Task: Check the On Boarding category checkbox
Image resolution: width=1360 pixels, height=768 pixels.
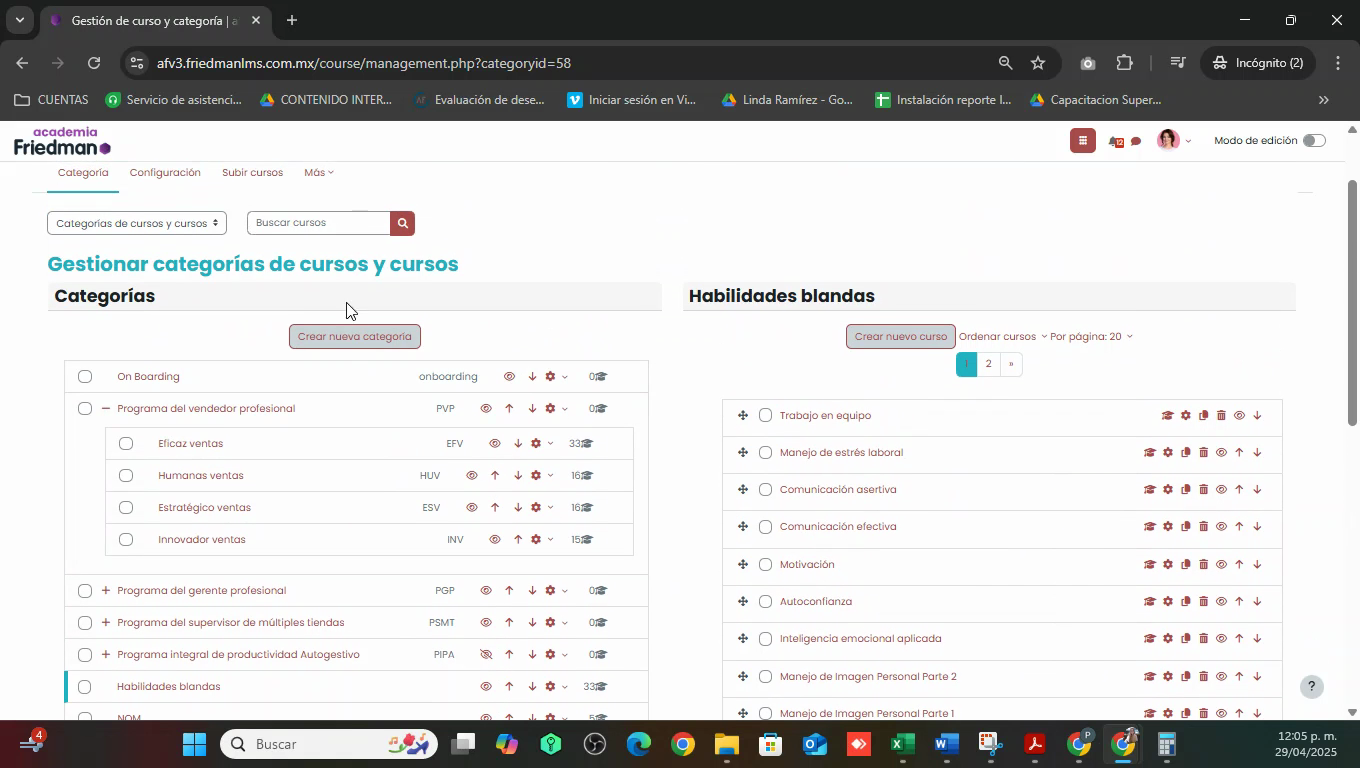Action: point(85,377)
